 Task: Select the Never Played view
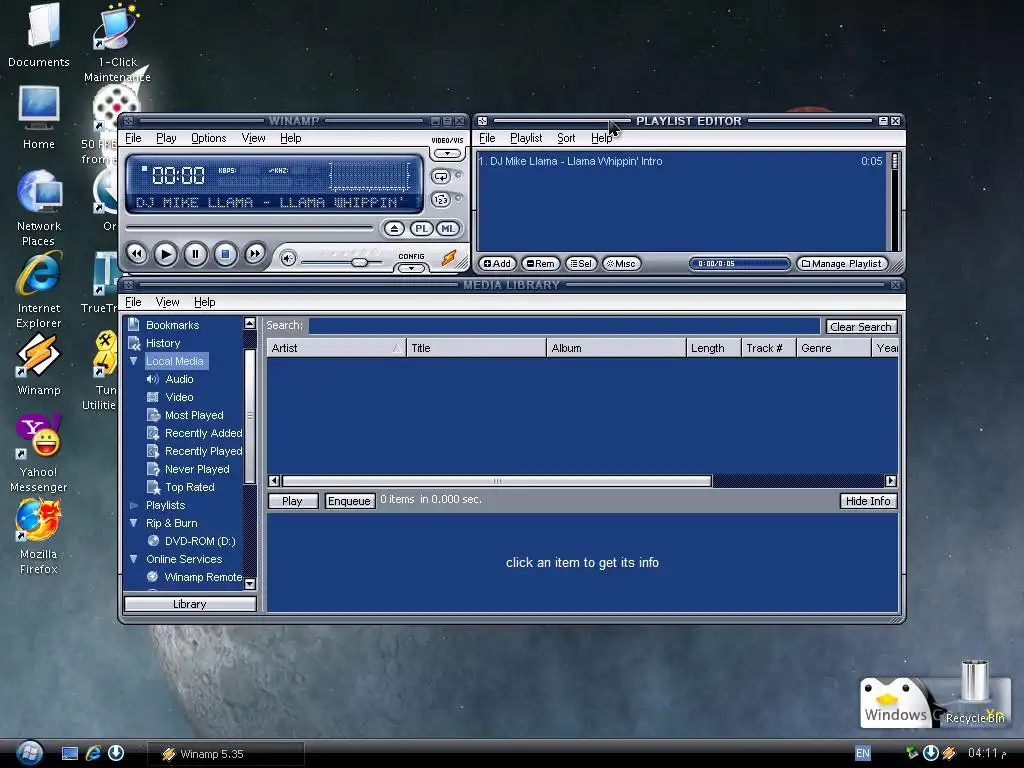tap(197, 469)
